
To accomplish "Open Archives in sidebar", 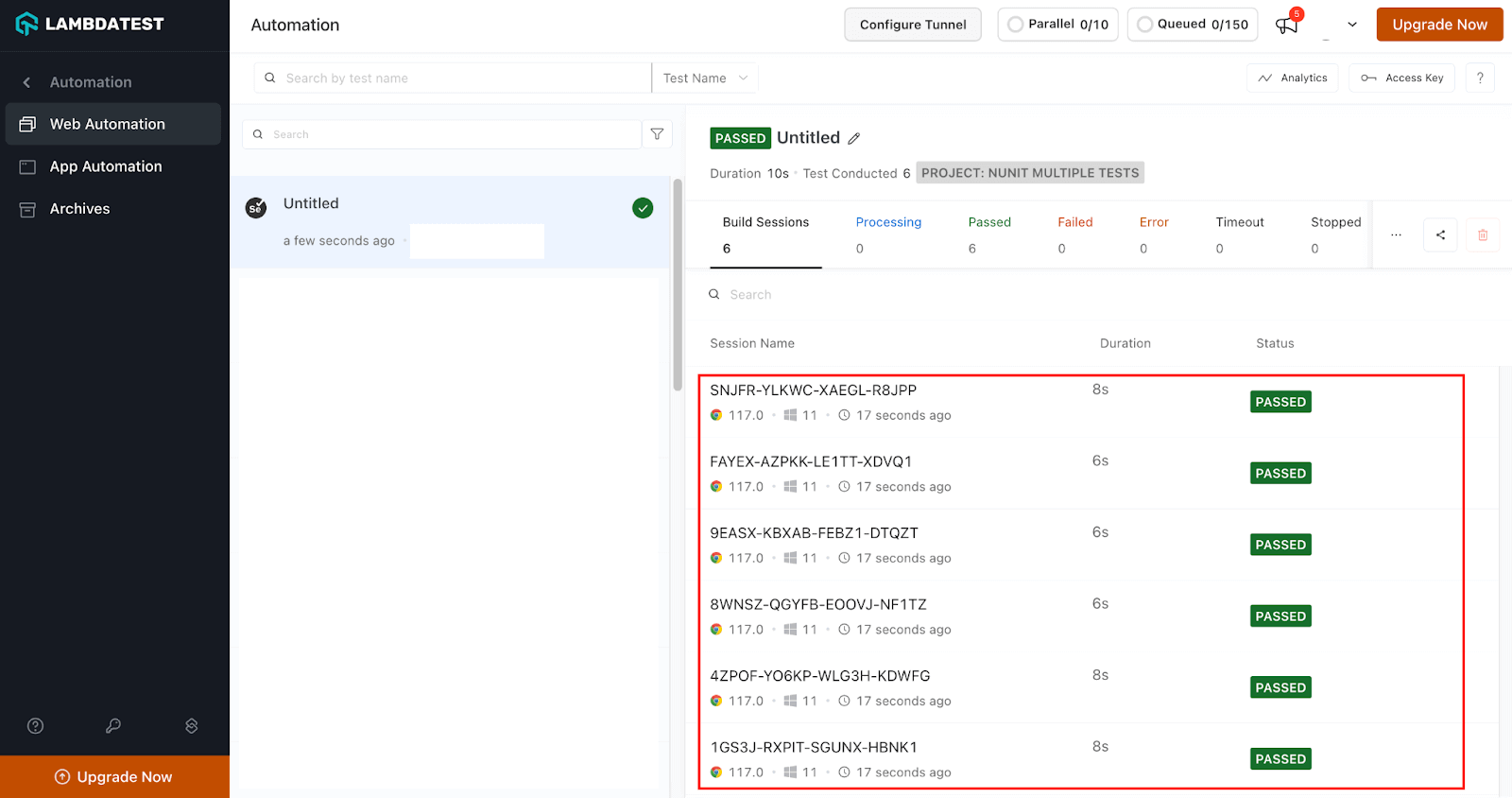I will coord(79,209).
